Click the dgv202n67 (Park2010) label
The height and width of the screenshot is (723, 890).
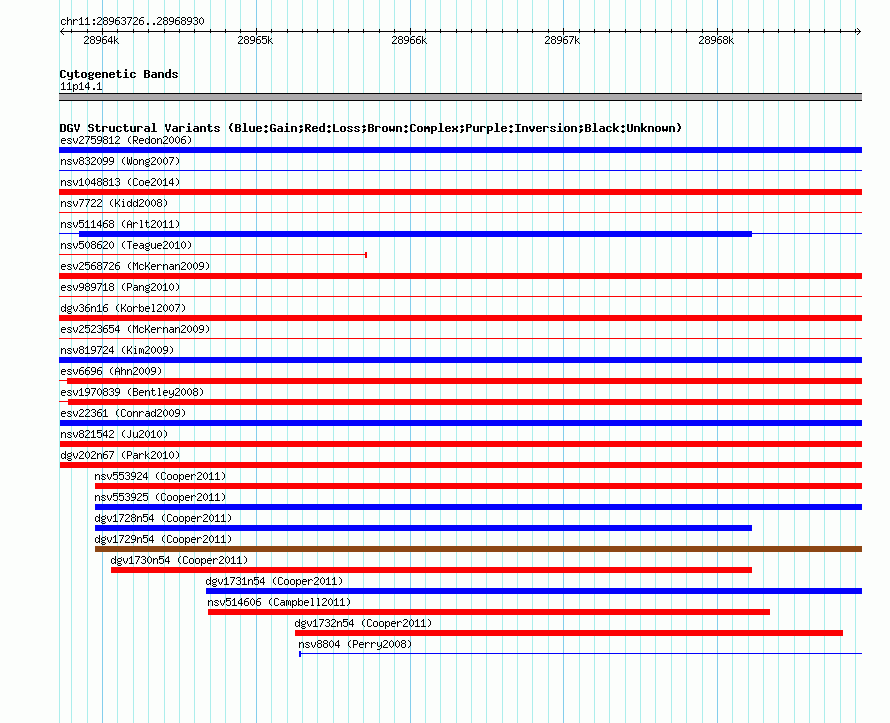point(120,455)
